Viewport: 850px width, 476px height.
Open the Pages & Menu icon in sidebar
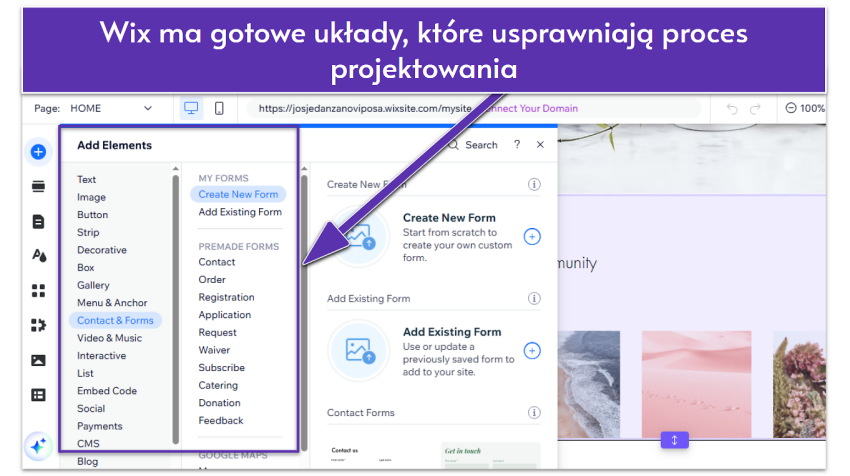(x=38, y=221)
